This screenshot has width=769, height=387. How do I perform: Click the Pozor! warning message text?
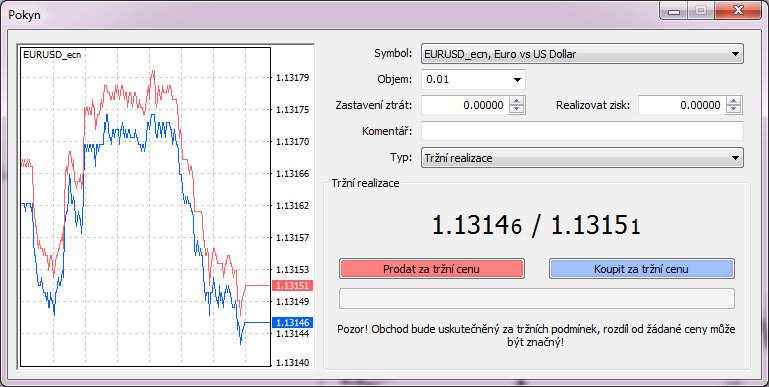[536, 335]
